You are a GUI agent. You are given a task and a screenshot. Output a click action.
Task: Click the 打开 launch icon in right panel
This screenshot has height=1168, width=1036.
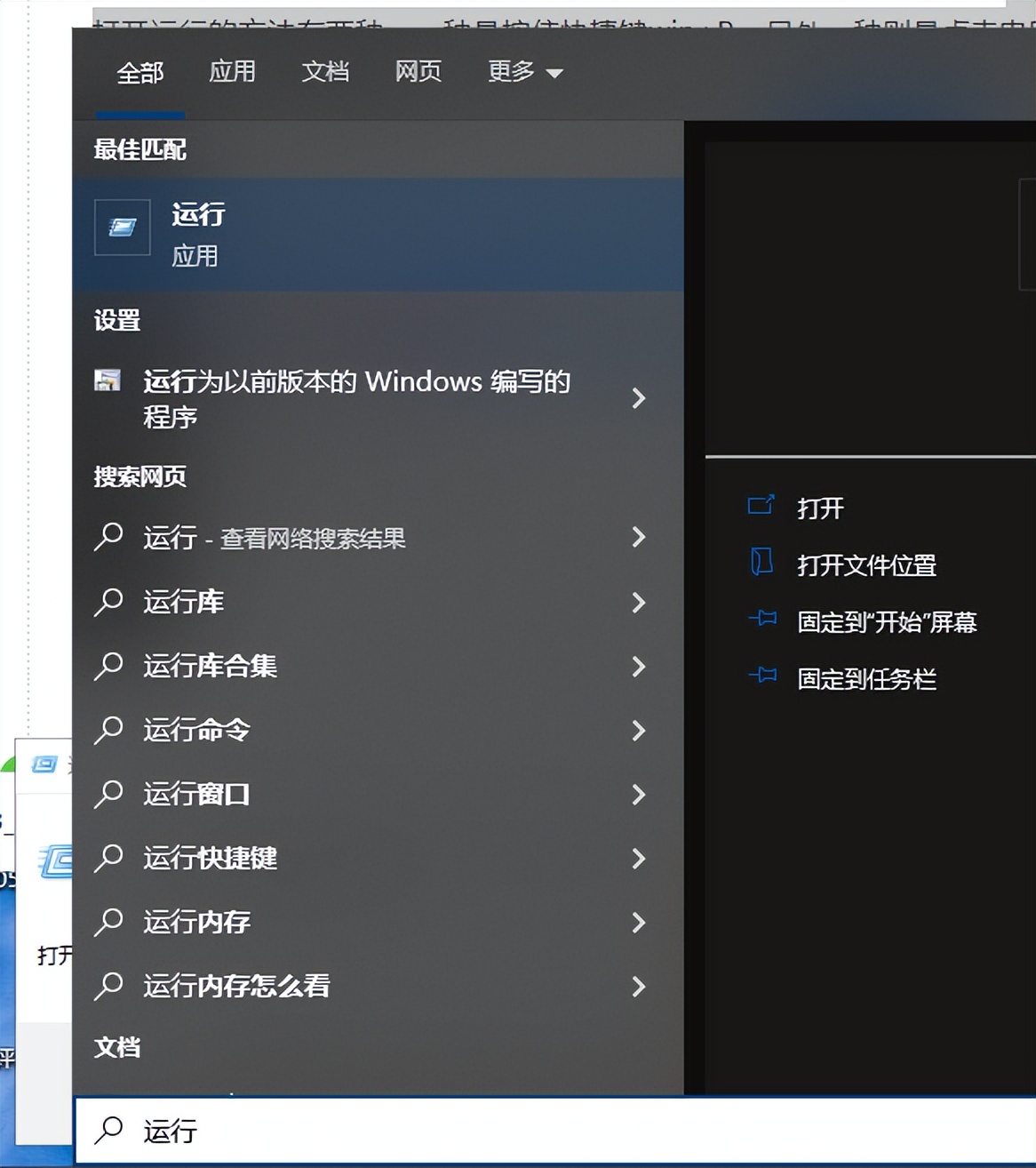pos(761,505)
